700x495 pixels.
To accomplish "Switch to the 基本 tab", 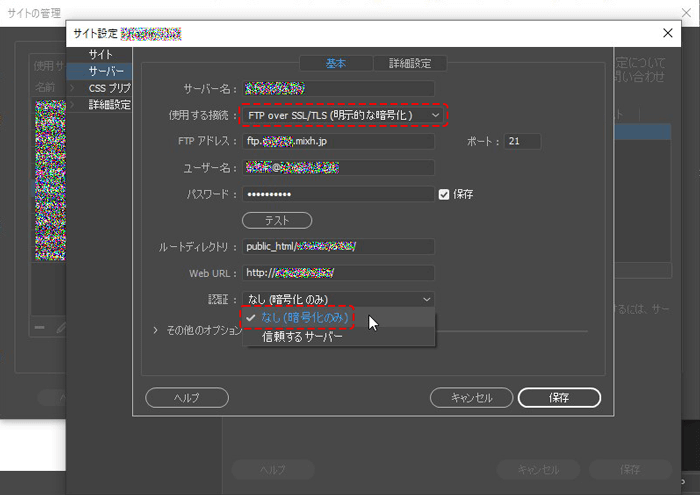I will 336,63.
